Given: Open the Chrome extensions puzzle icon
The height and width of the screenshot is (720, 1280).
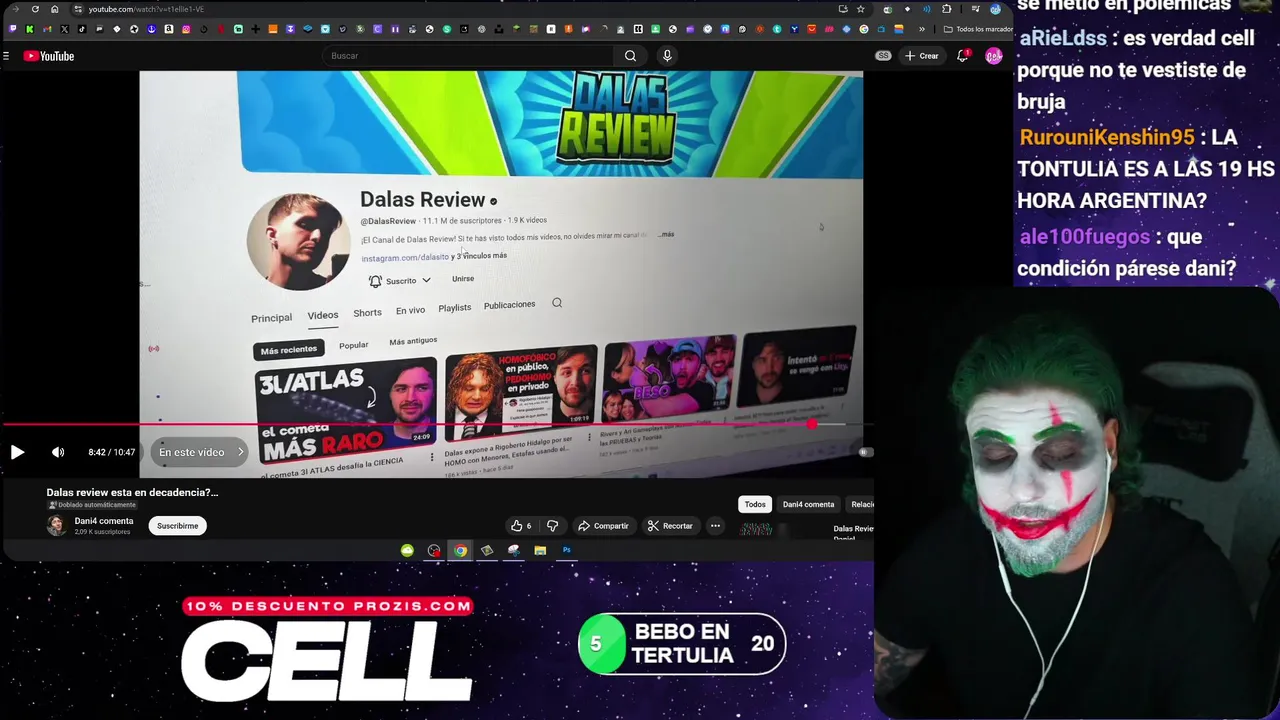Looking at the screenshot, I should point(947,9).
